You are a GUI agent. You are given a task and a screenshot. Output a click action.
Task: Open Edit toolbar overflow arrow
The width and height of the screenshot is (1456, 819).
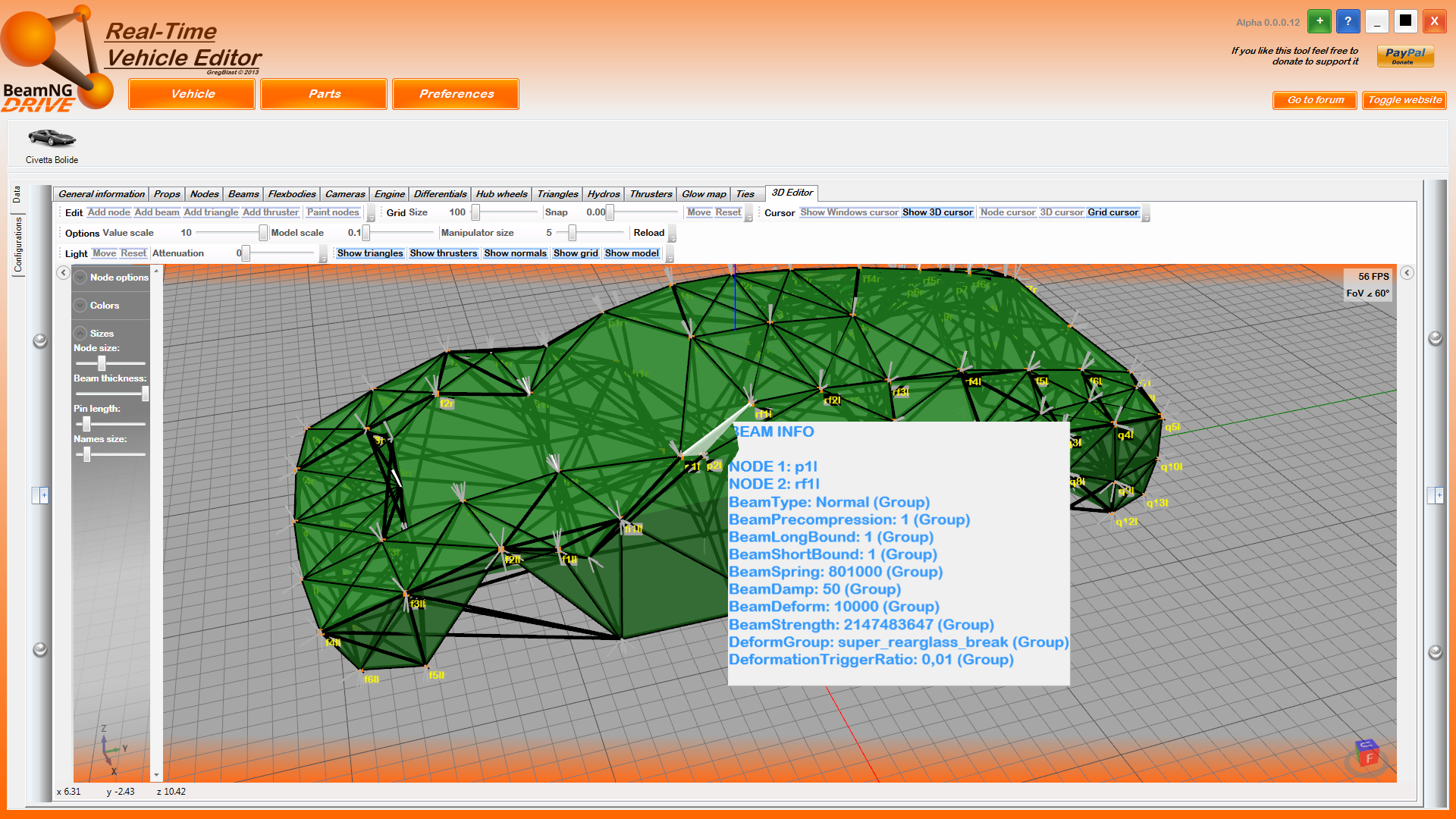371,215
